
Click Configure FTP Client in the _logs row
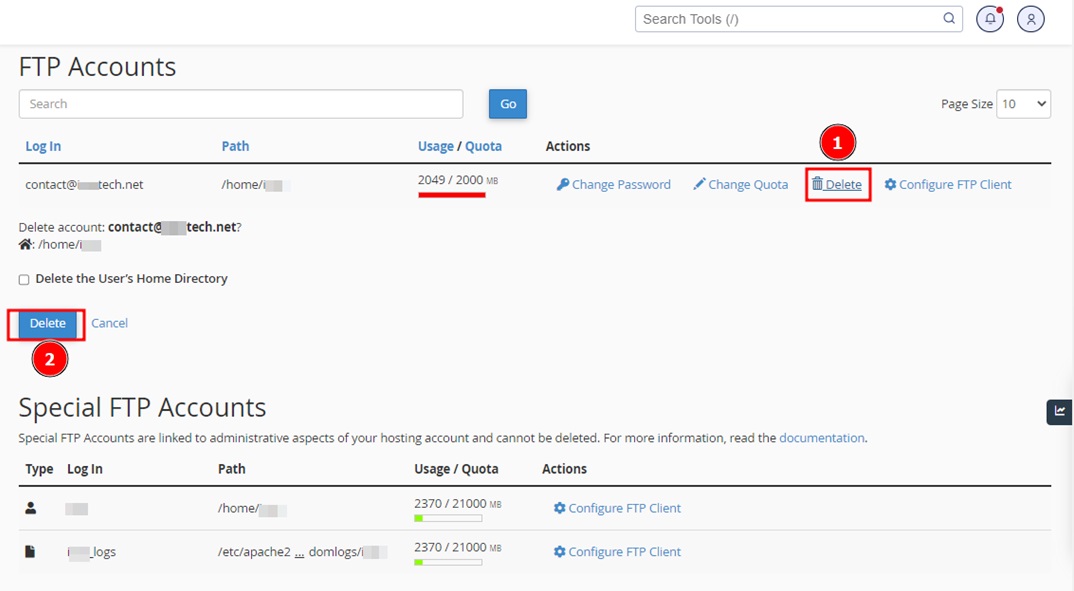coord(625,551)
